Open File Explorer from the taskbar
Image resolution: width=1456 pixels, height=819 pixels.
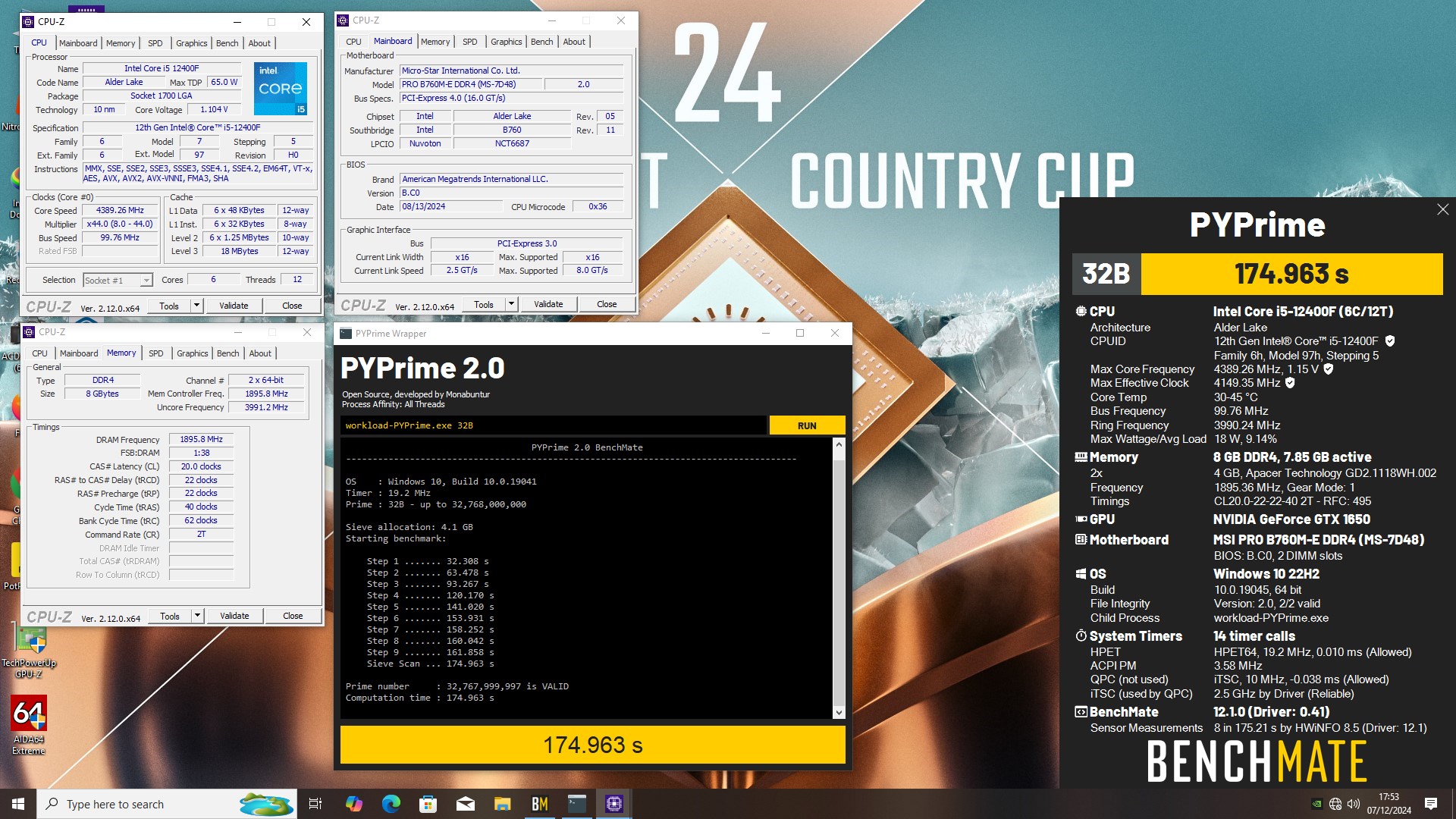pyautogui.click(x=502, y=804)
